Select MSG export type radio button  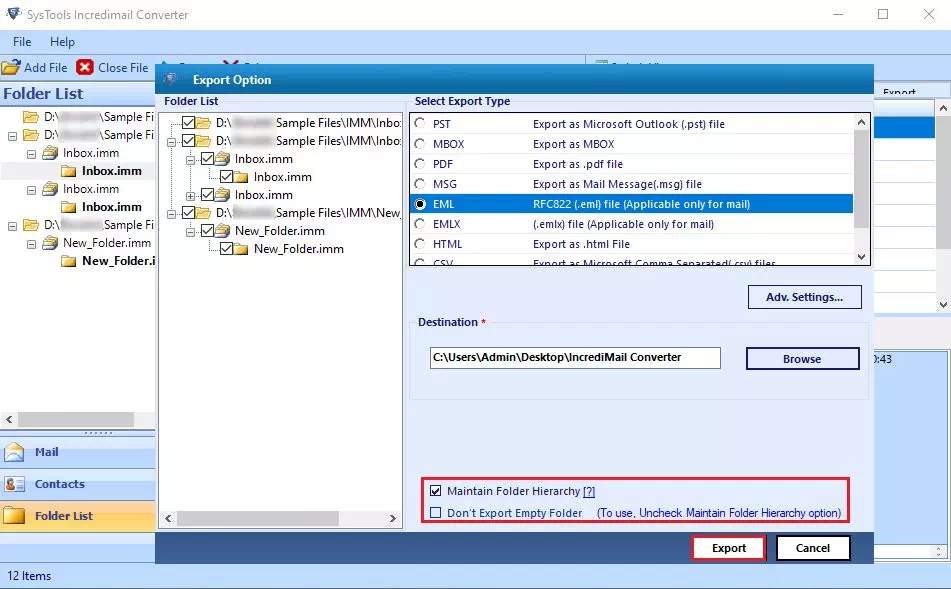420,184
